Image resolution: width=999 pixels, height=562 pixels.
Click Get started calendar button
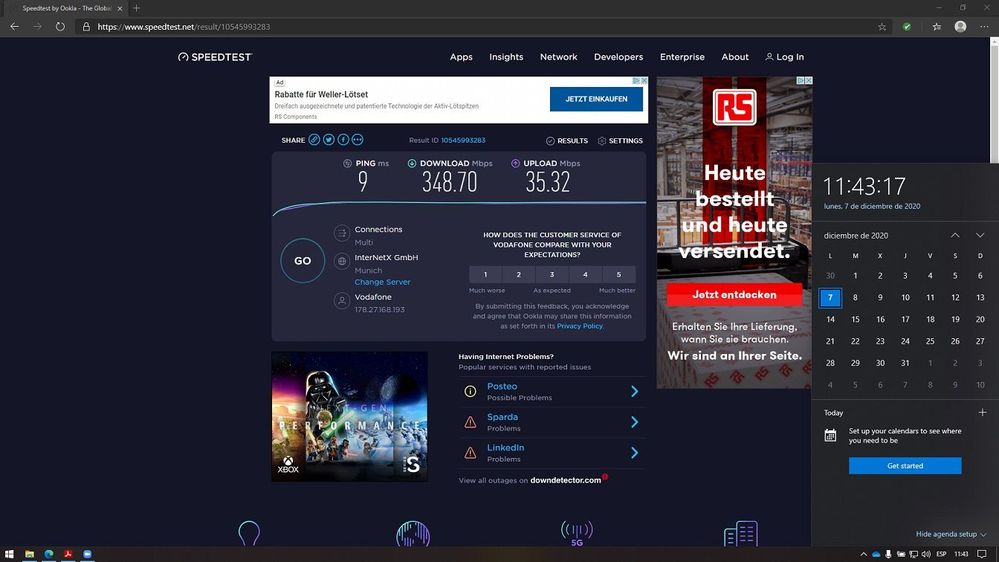tap(905, 466)
